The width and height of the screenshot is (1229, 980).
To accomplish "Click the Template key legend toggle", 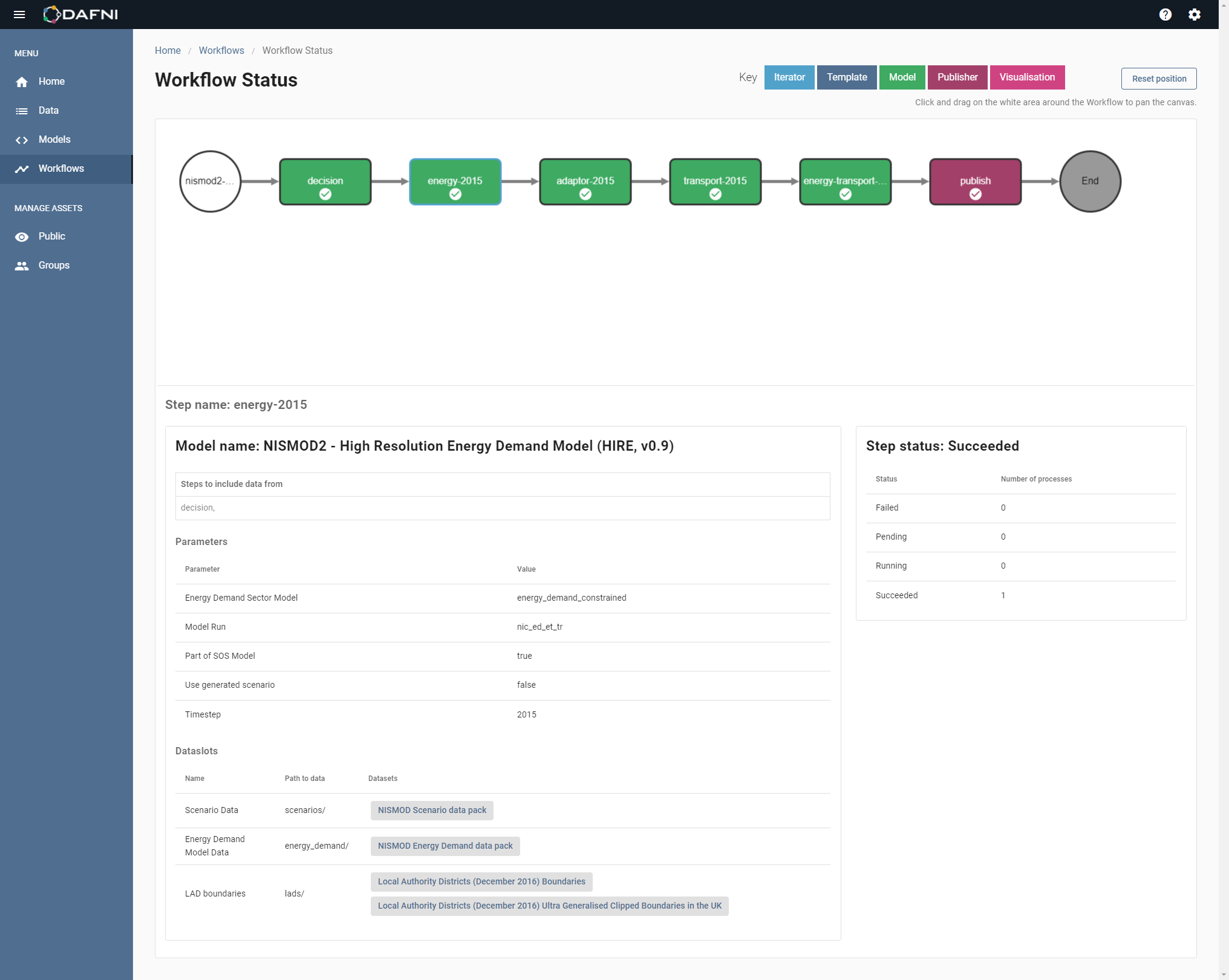I will click(x=845, y=77).
